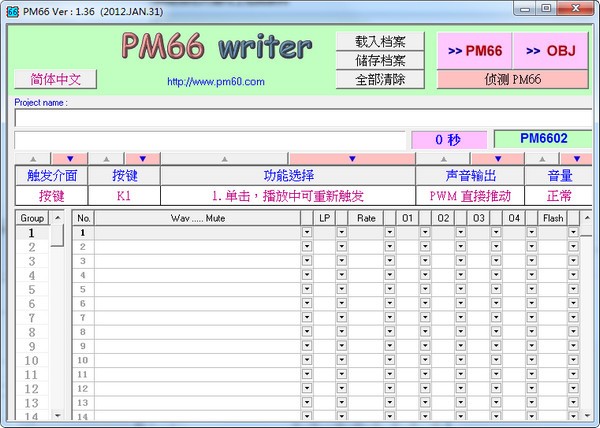Screen dimensions: 600x428
Task: Click the up arrow above 按键 column
Action: click(107, 158)
